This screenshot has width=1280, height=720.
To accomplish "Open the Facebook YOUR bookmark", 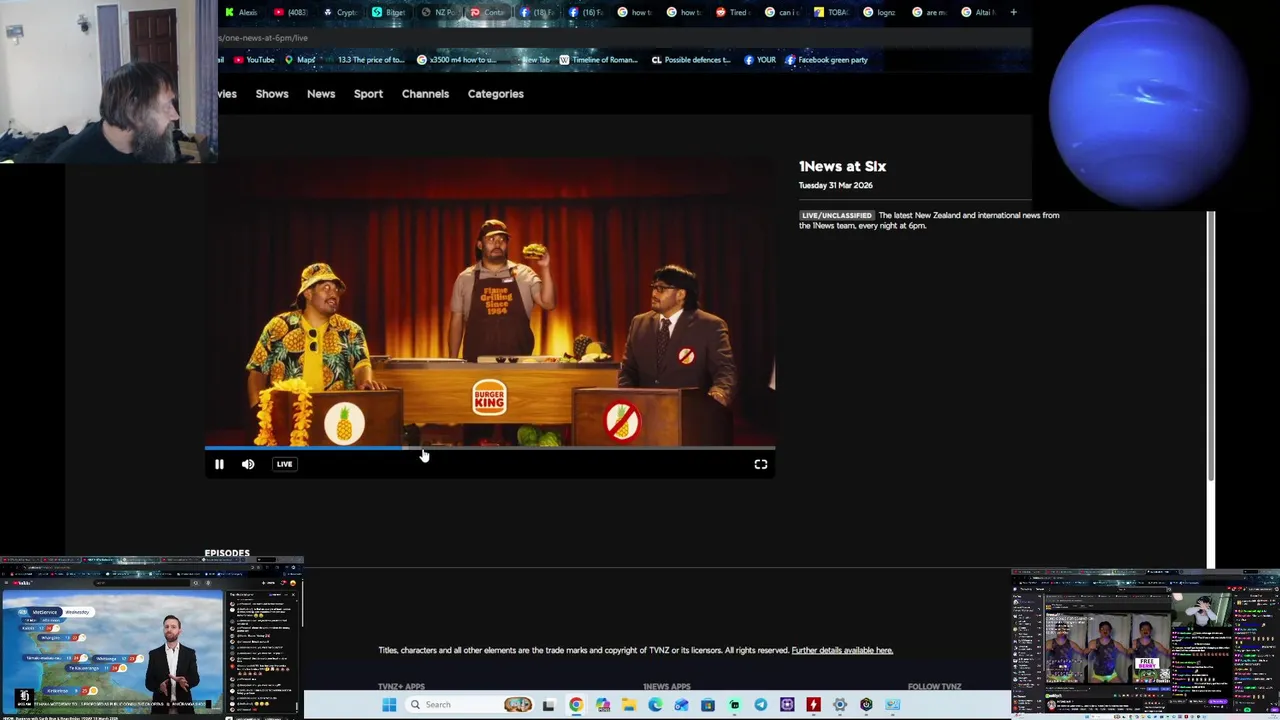I will [x=760, y=60].
